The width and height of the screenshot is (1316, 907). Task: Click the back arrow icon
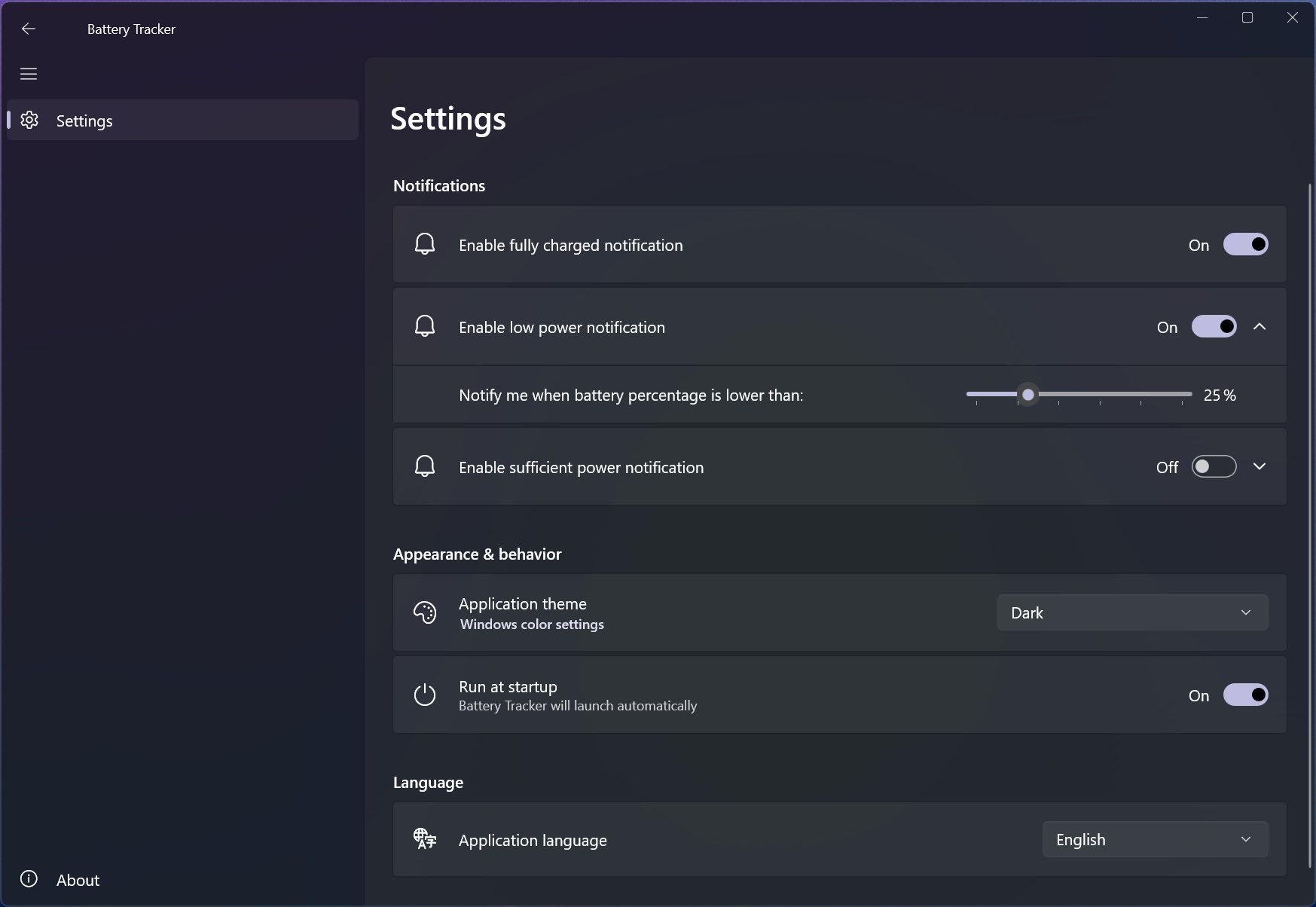[29, 29]
